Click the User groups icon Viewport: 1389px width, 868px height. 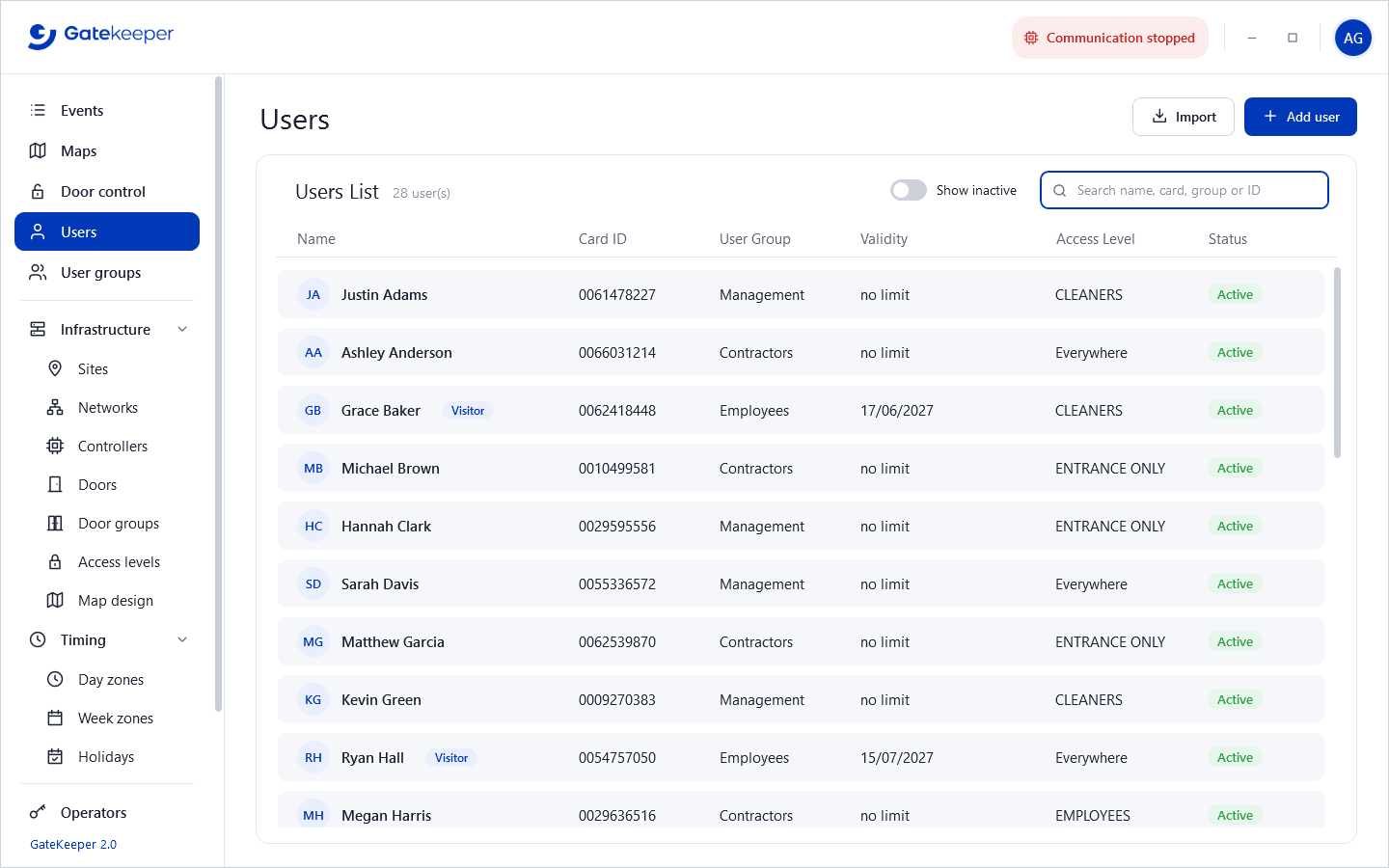[x=38, y=272]
